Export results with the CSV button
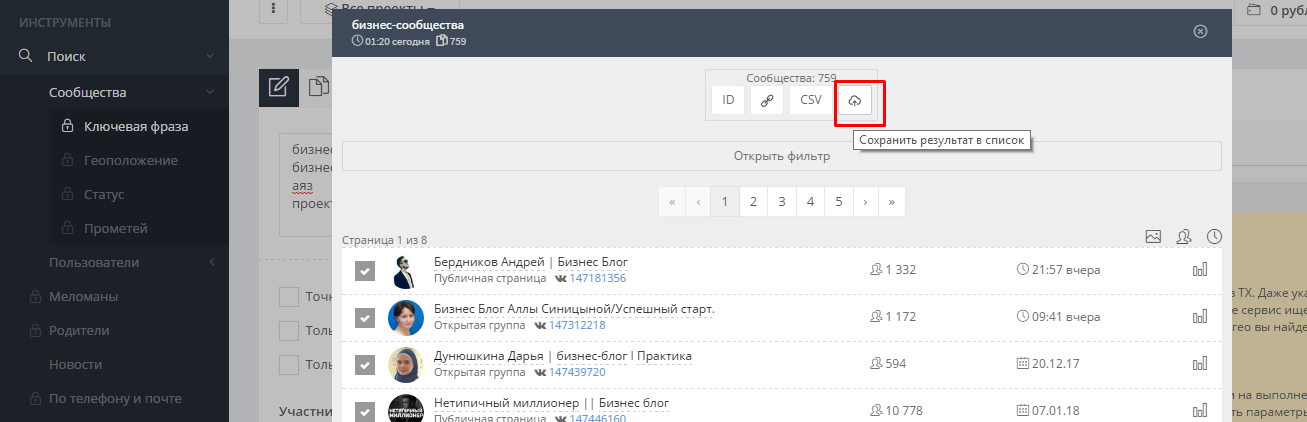Image resolution: width=1307 pixels, height=422 pixels. tap(811, 101)
